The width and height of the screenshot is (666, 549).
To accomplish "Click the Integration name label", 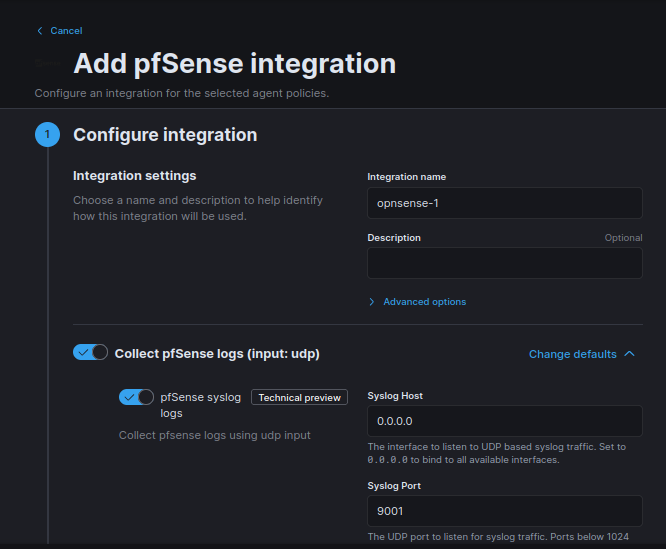I will 406,177.
